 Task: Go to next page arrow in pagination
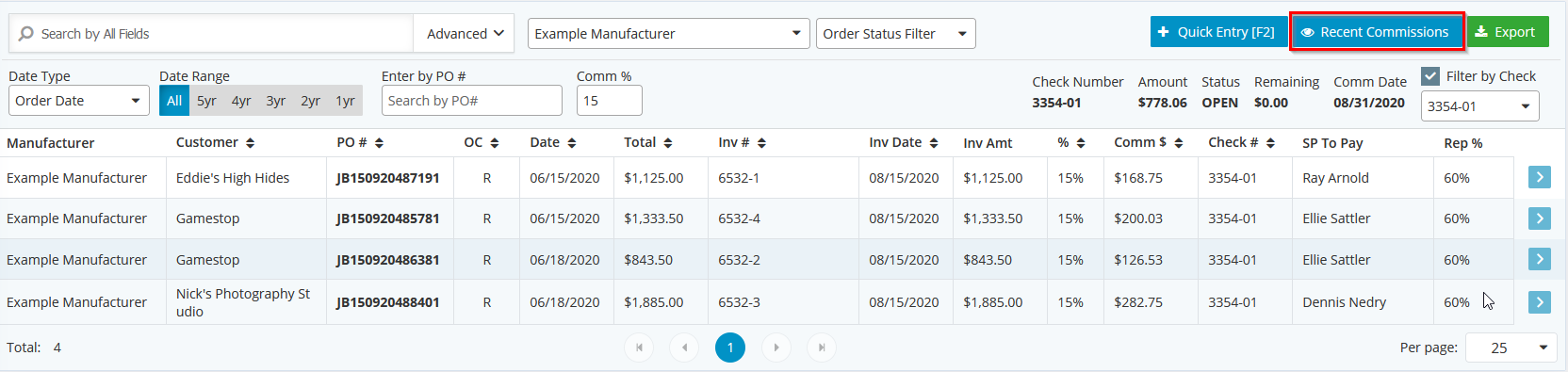click(x=776, y=348)
